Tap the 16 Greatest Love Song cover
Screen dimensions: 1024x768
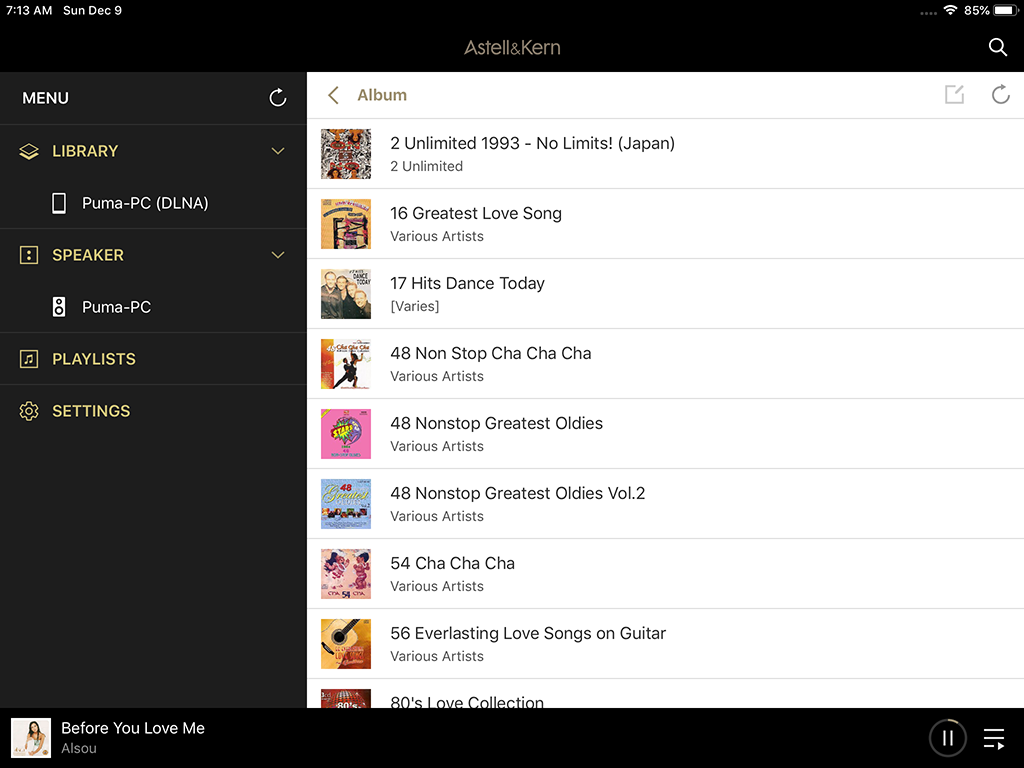click(x=345, y=224)
